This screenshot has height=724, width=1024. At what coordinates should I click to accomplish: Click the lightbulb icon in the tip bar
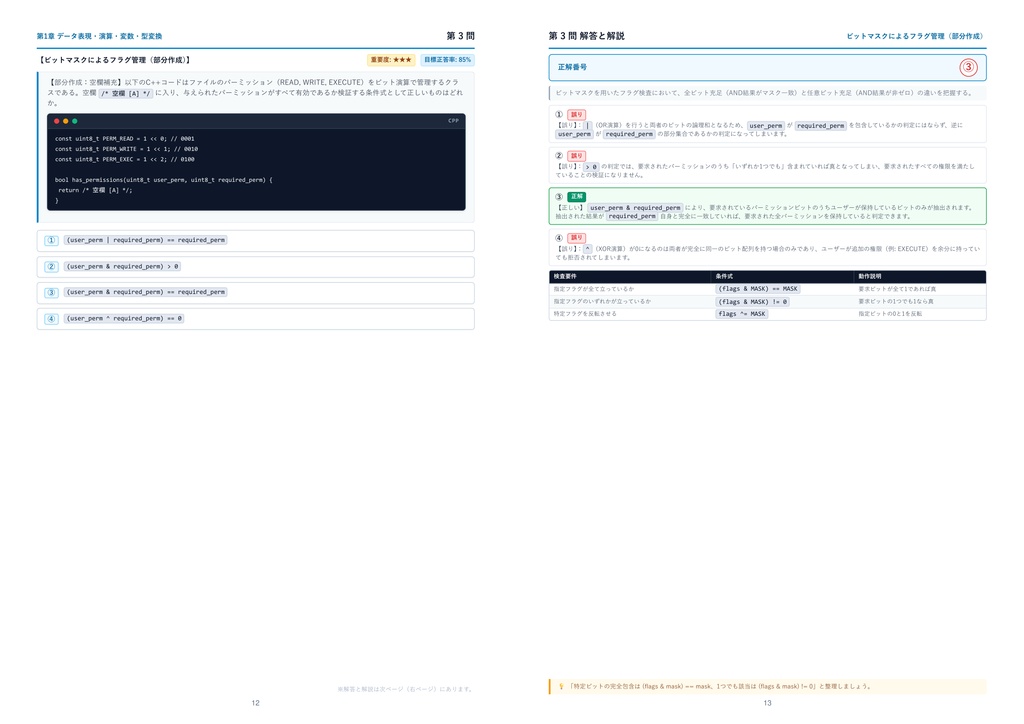tap(560, 686)
